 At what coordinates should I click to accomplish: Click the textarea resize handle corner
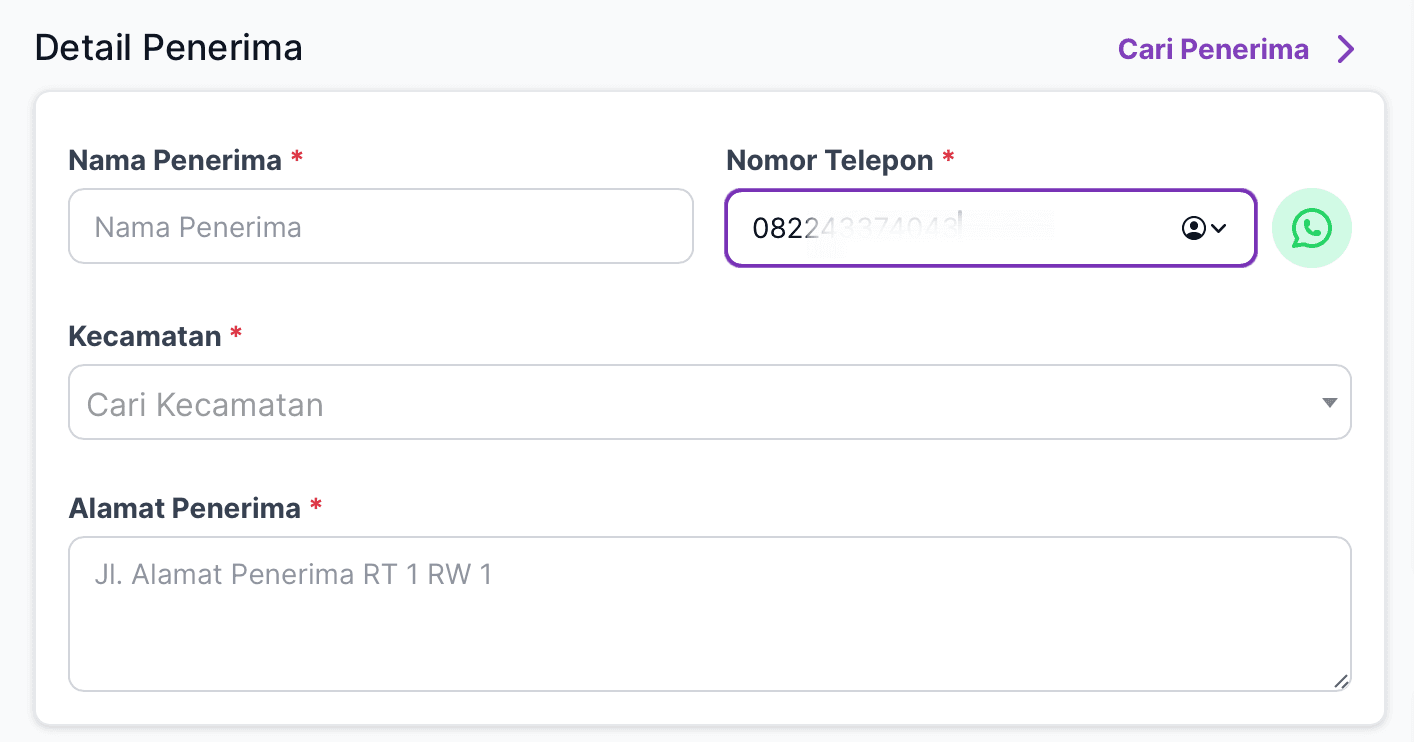[1341, 681]
